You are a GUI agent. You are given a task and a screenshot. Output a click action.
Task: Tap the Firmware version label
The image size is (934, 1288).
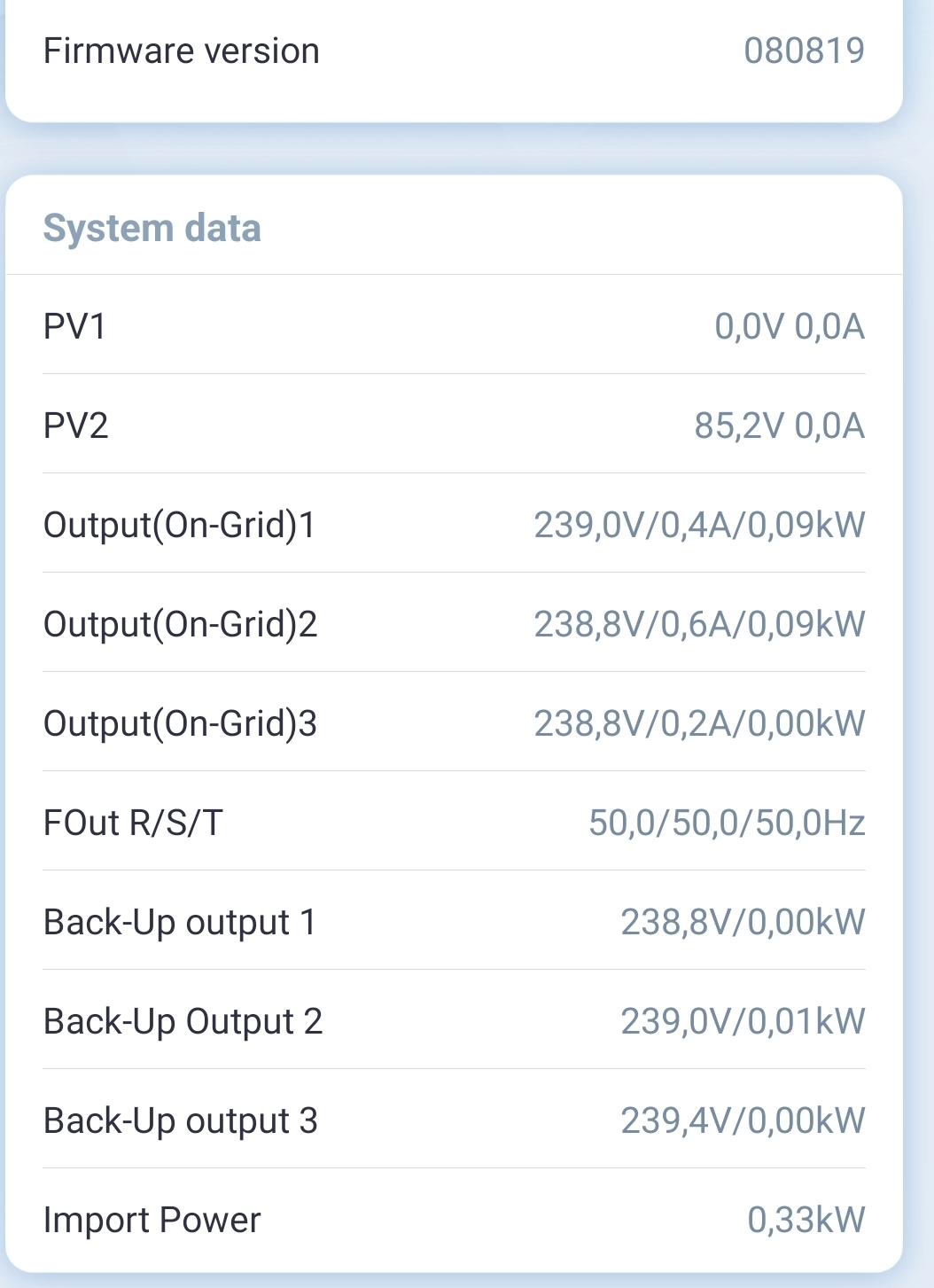(x=181, y=51)
